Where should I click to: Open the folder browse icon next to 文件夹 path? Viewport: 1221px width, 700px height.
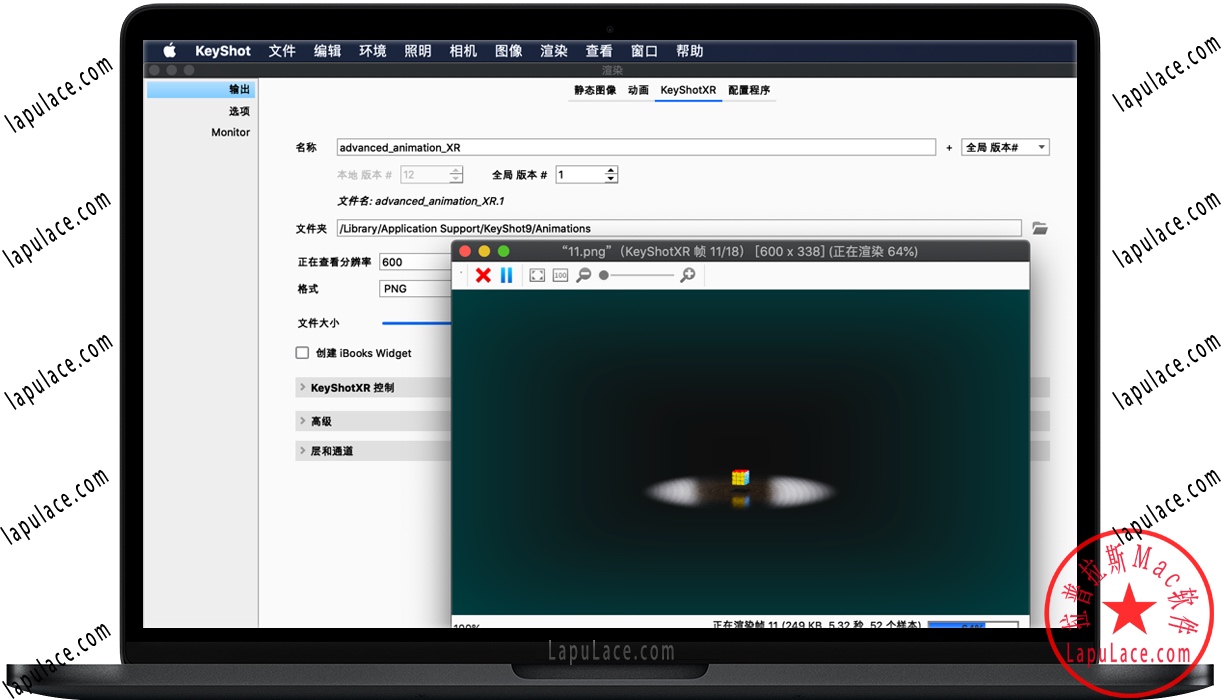[1040, 228]
